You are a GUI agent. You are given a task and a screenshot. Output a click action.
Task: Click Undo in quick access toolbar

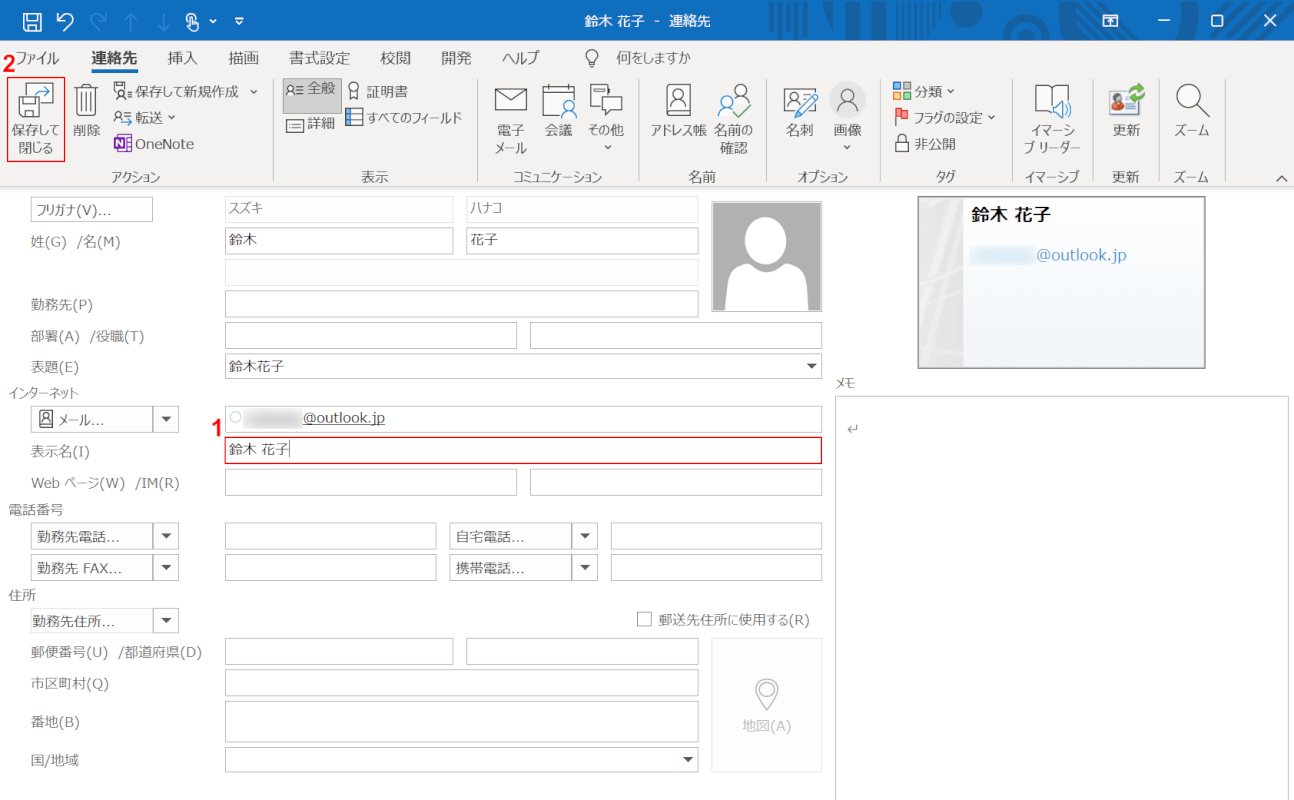(65, 20)
